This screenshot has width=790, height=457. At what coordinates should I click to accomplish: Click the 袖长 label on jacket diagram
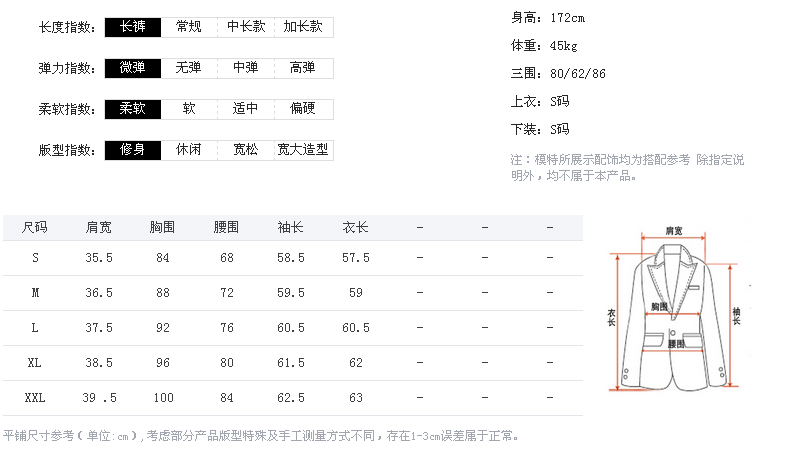pyautogui.click(x=736, y=315)
